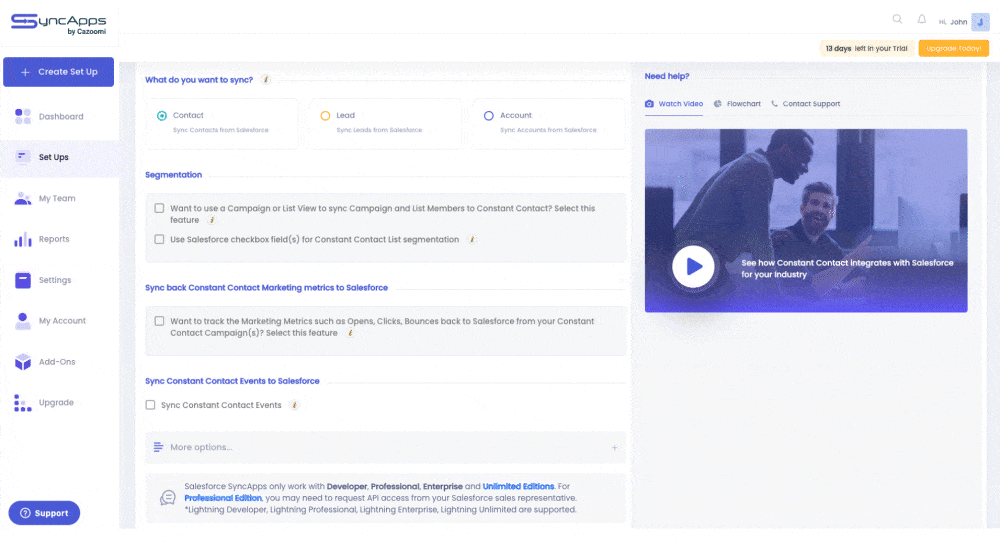1000x542 pixels.
Task: Click the Create Set Up button
Action: coord(59,72)
